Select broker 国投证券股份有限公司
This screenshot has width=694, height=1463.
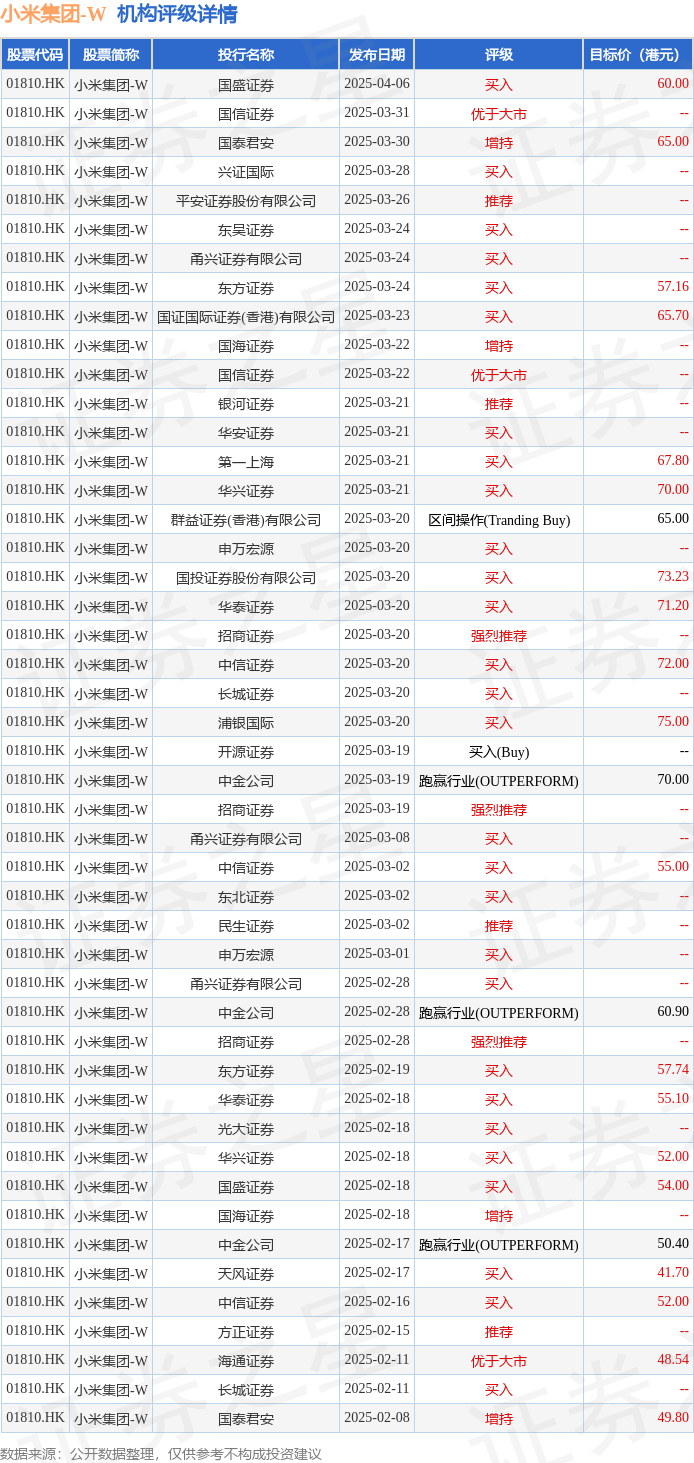[x=246, y=577]
